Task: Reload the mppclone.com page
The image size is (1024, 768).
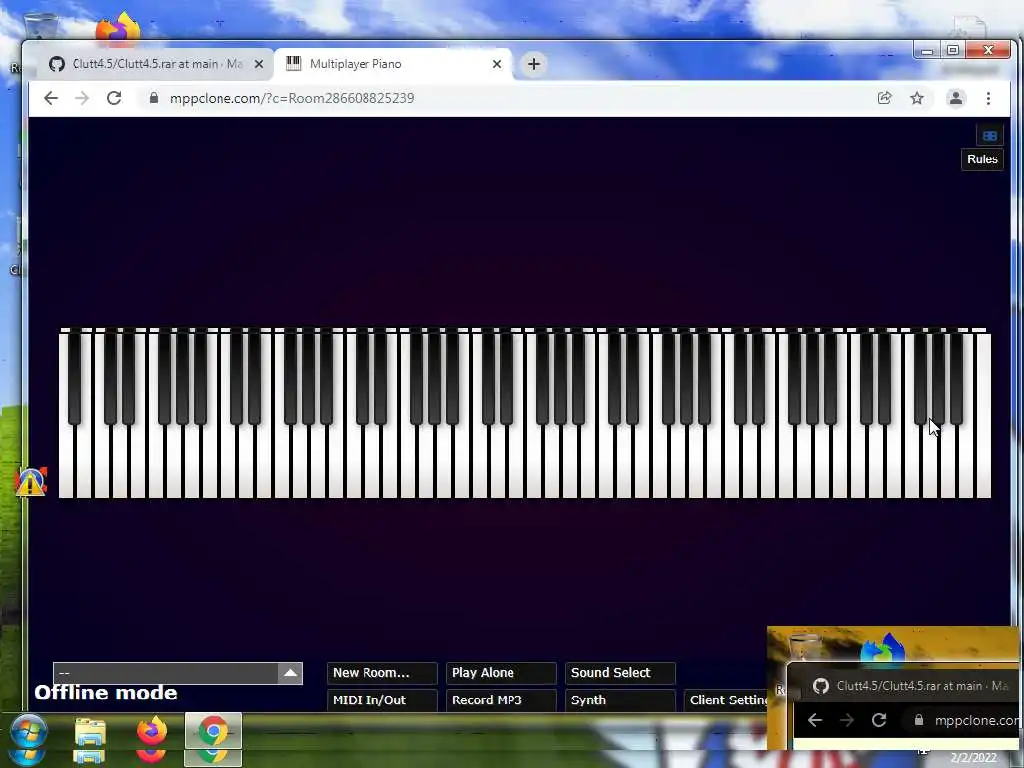Action: [x=114, y=98]
